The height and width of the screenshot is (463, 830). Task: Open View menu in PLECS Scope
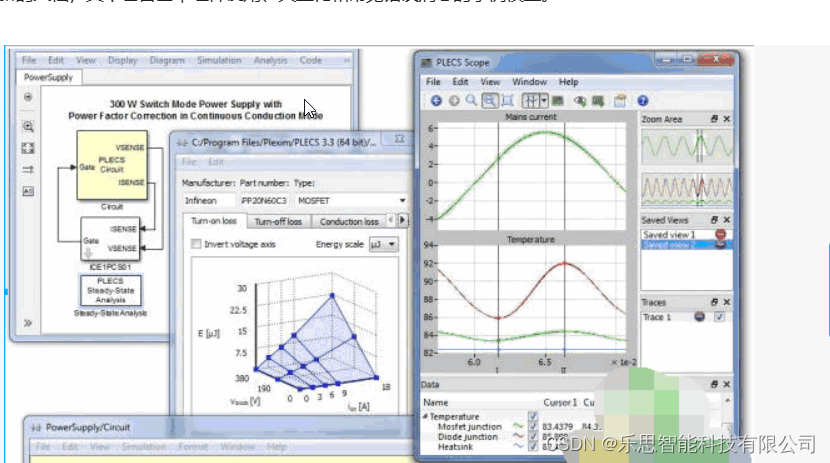490,82
